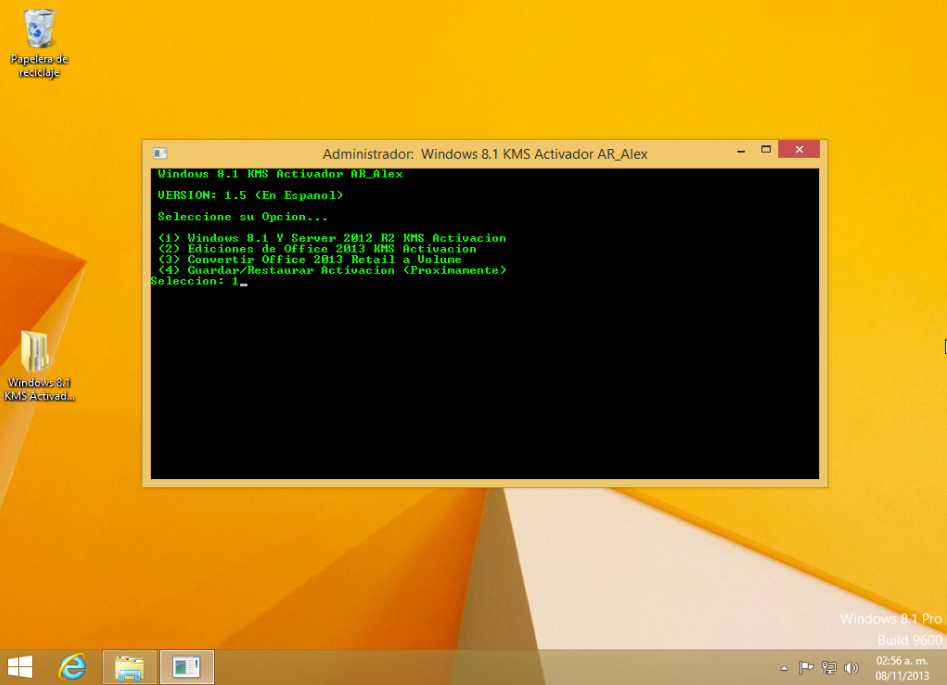Click the console system icon in title bar
Image resolution: width=947 pixels, height=685 pixels.
coord(159,153)
